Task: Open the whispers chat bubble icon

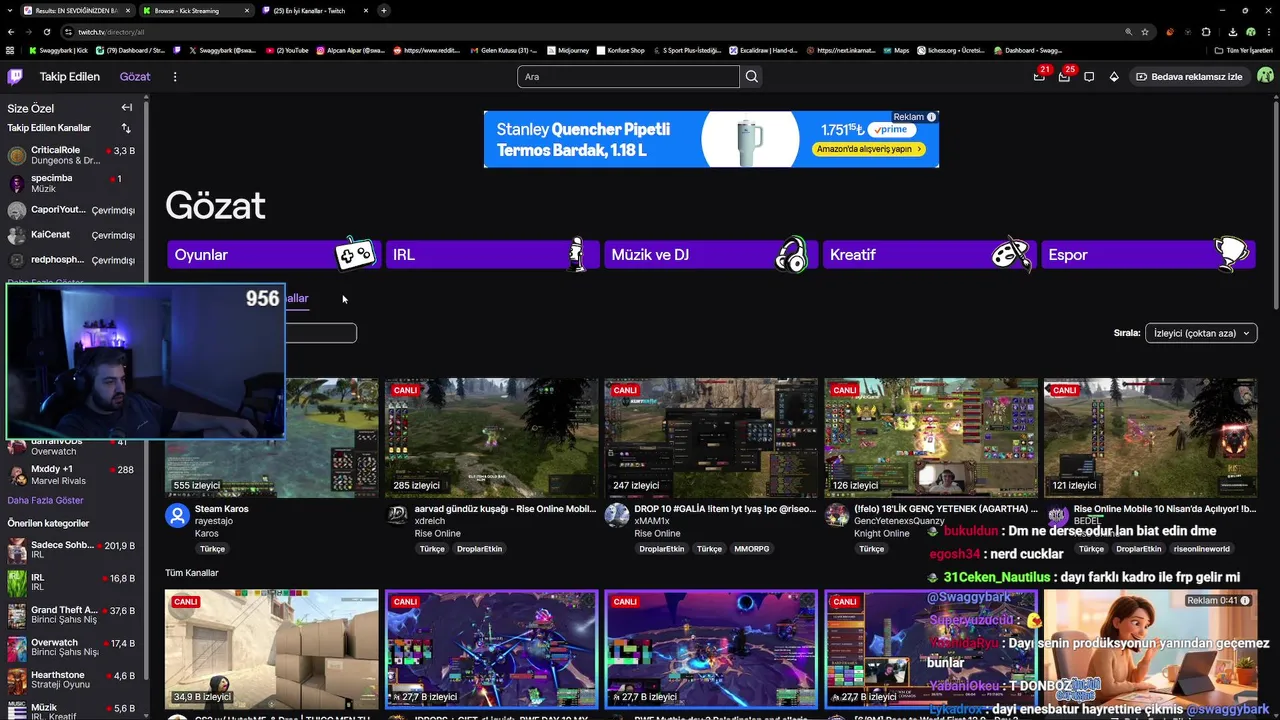Action: (x=1089, y=76)
